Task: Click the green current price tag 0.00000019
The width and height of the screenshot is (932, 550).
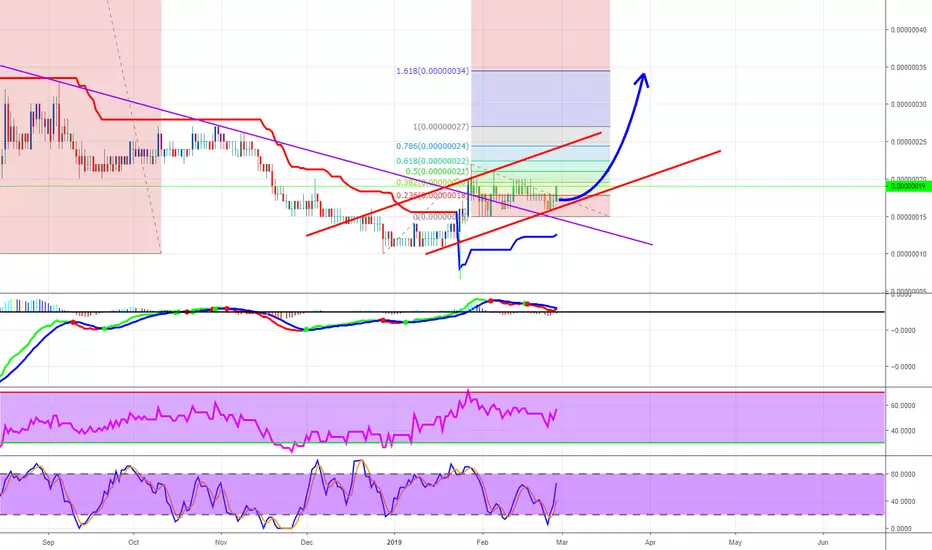Action: coord(908,186)
